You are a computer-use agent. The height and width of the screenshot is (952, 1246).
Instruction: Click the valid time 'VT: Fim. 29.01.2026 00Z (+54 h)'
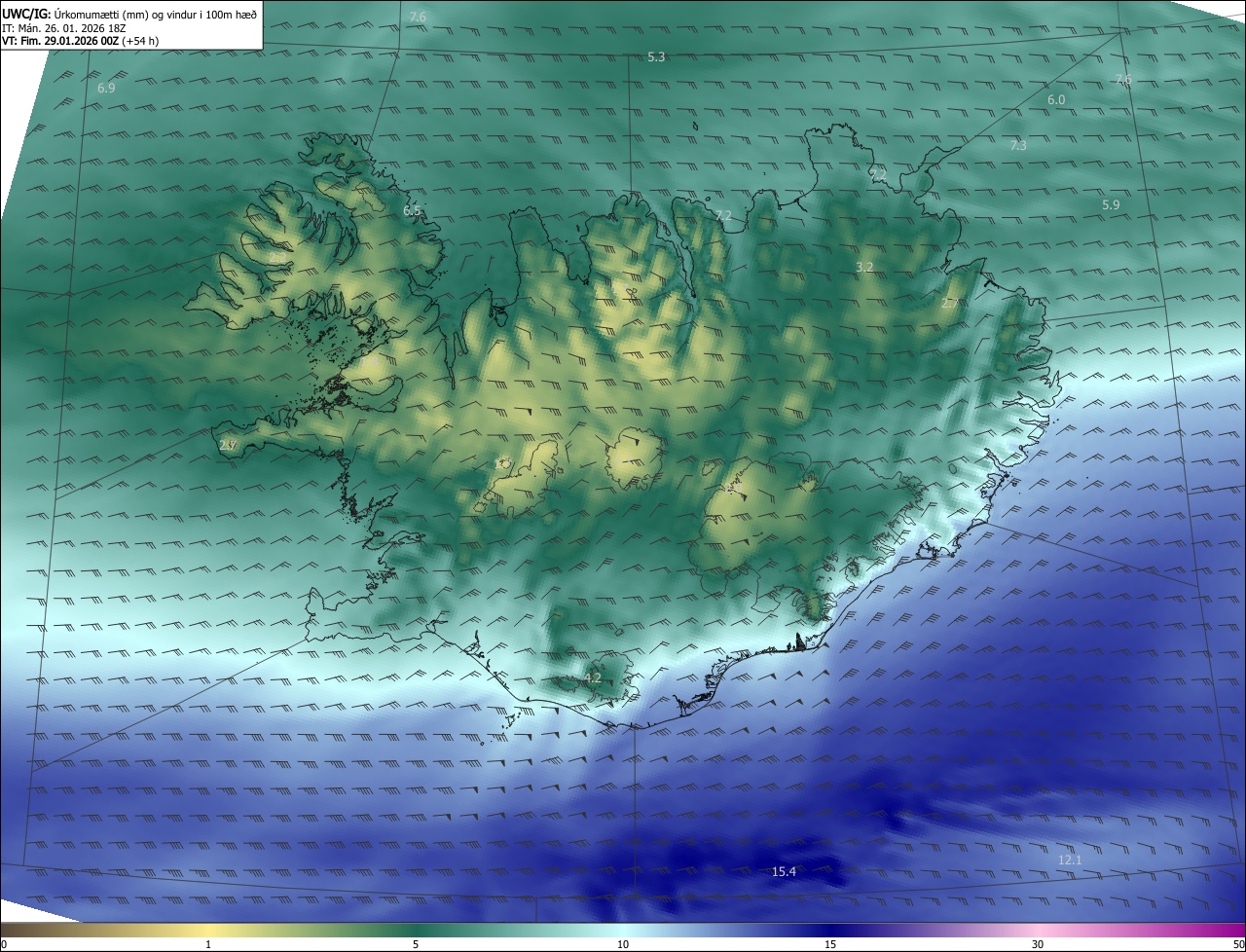coord(81,41)
